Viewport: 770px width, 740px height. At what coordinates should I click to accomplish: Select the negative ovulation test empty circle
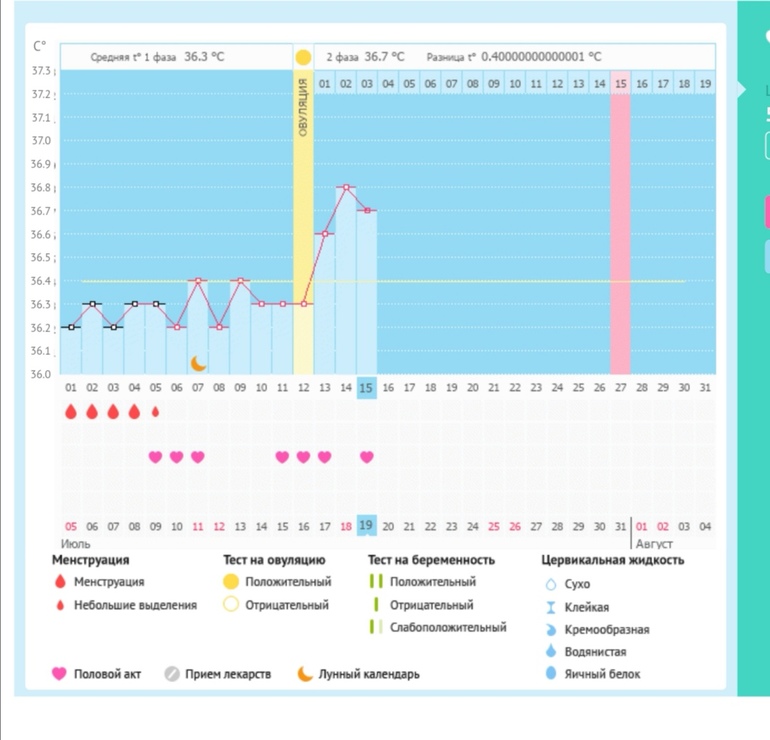[231, 604]
